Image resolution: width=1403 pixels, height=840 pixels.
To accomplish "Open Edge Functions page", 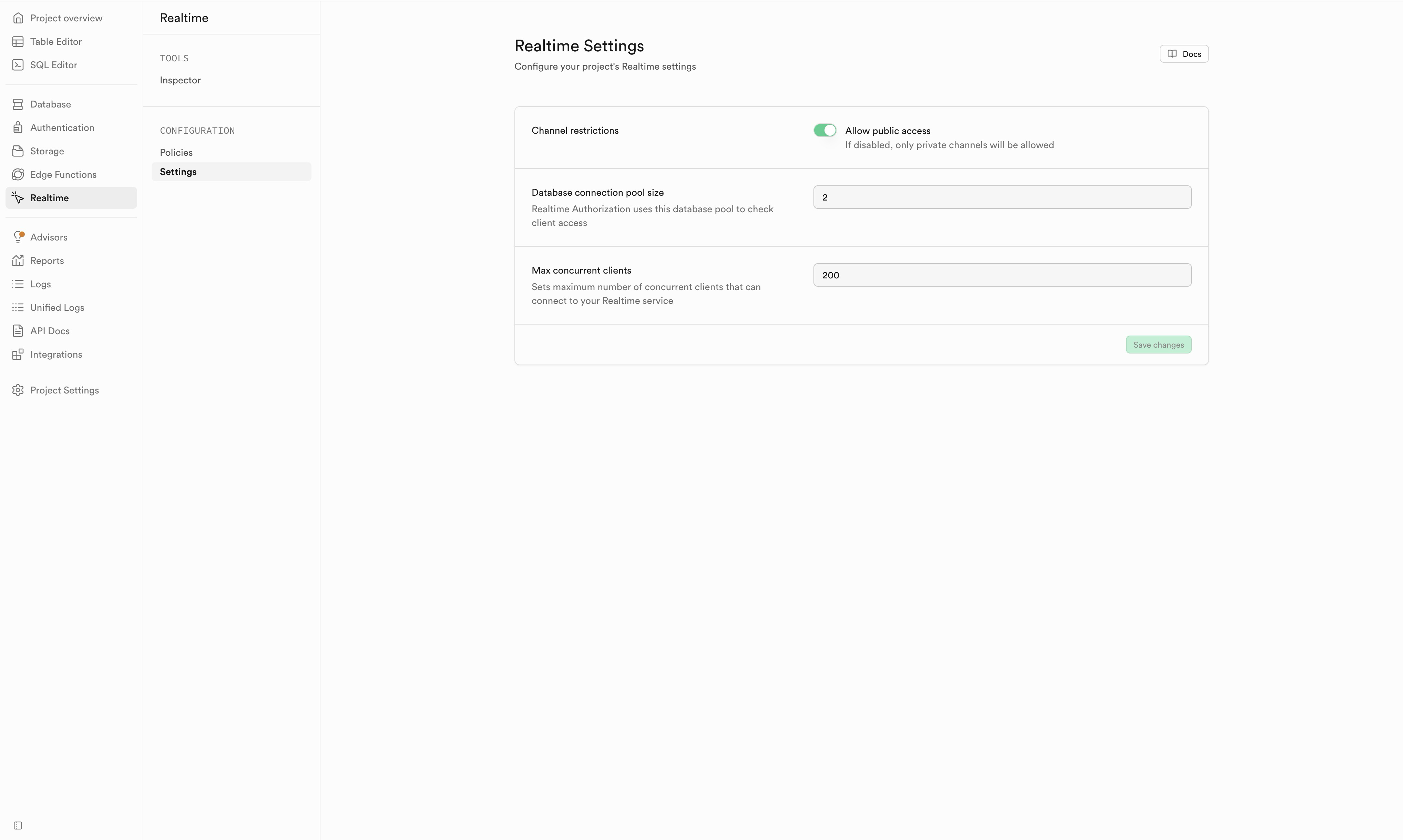I will coord(71,174).
